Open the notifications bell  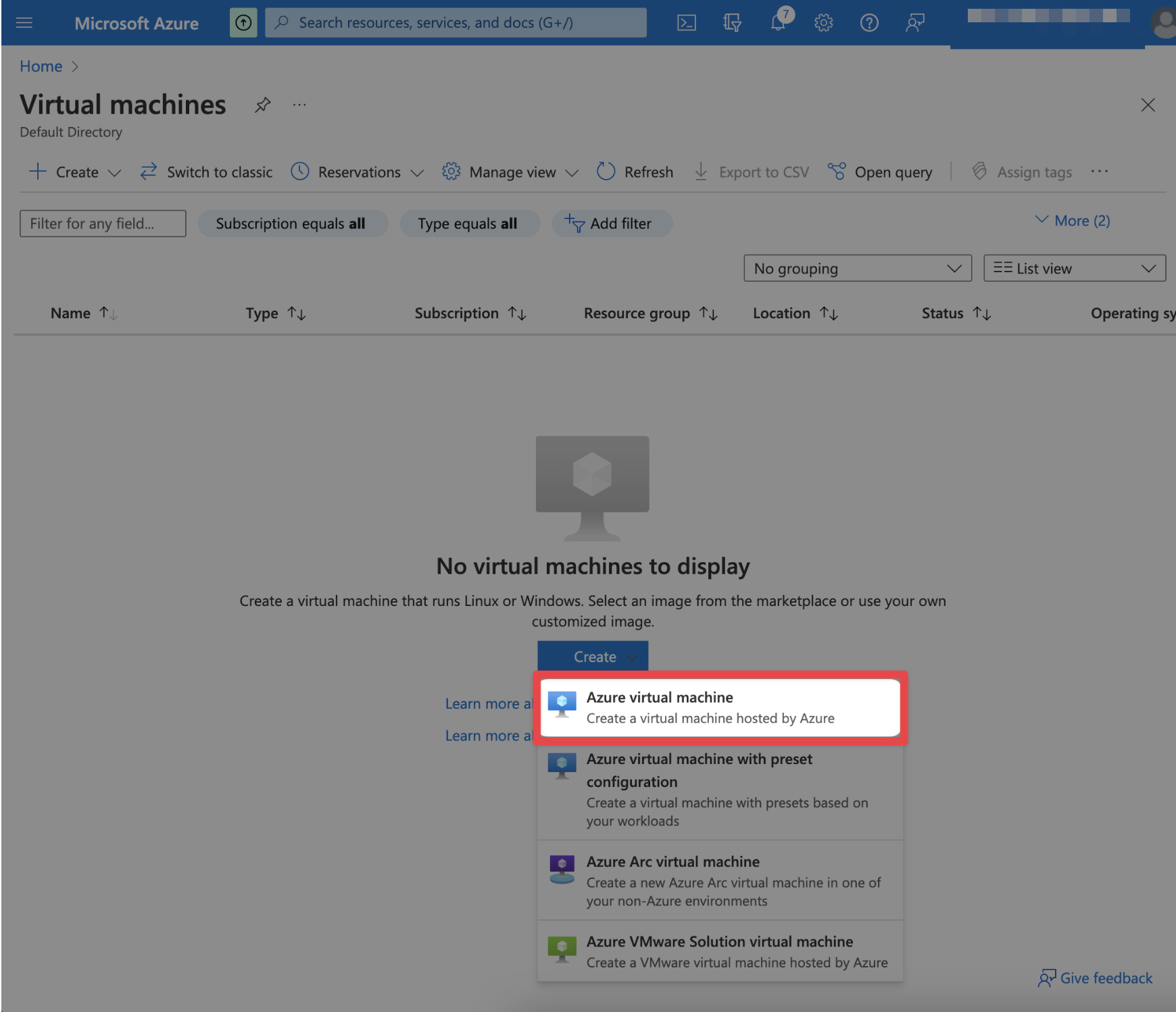point(779,22)
